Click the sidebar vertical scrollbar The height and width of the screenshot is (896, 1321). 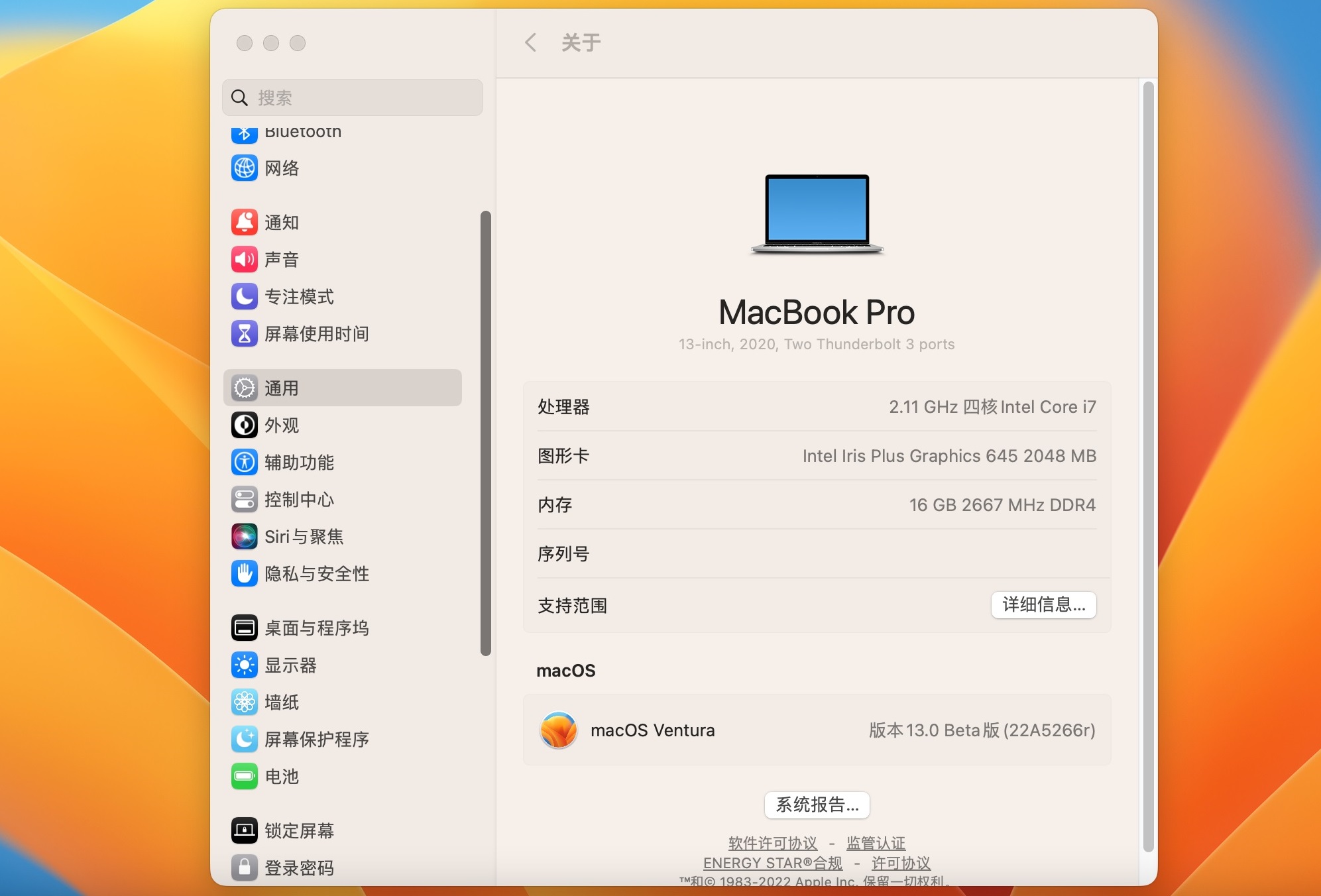(x=486, y=433)
